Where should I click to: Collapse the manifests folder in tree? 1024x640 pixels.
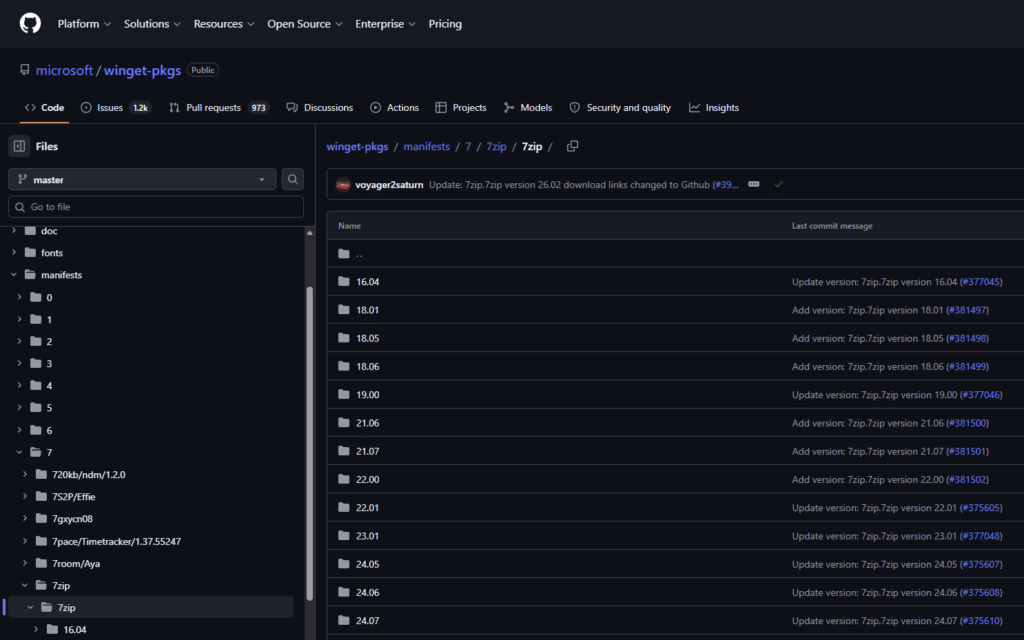(x=14, y=275)
